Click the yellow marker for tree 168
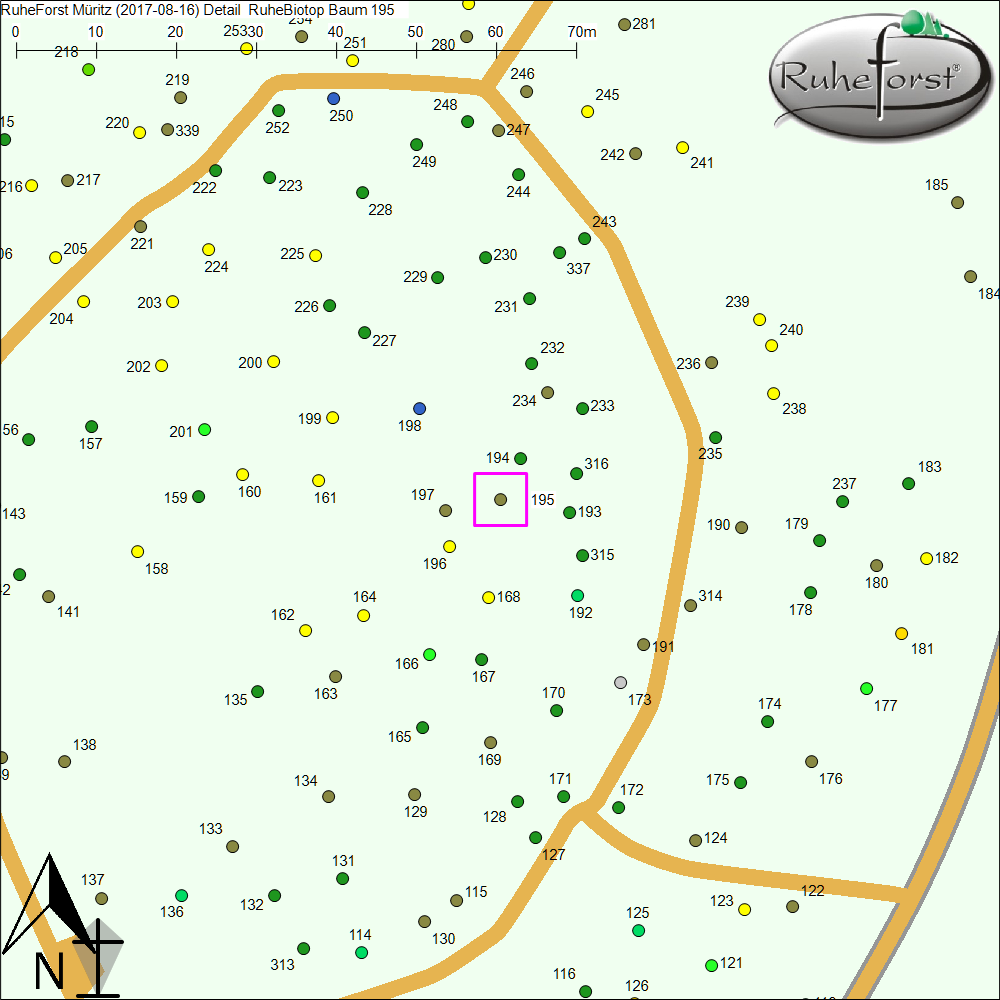 [488, 598]
